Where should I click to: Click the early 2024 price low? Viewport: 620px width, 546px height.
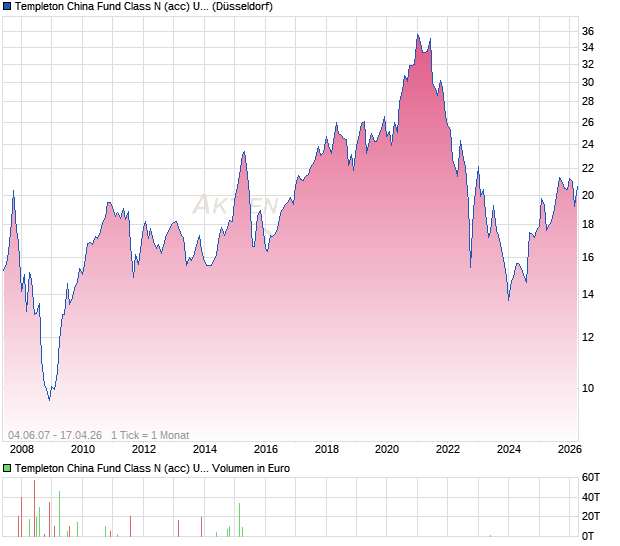point(508,300)
